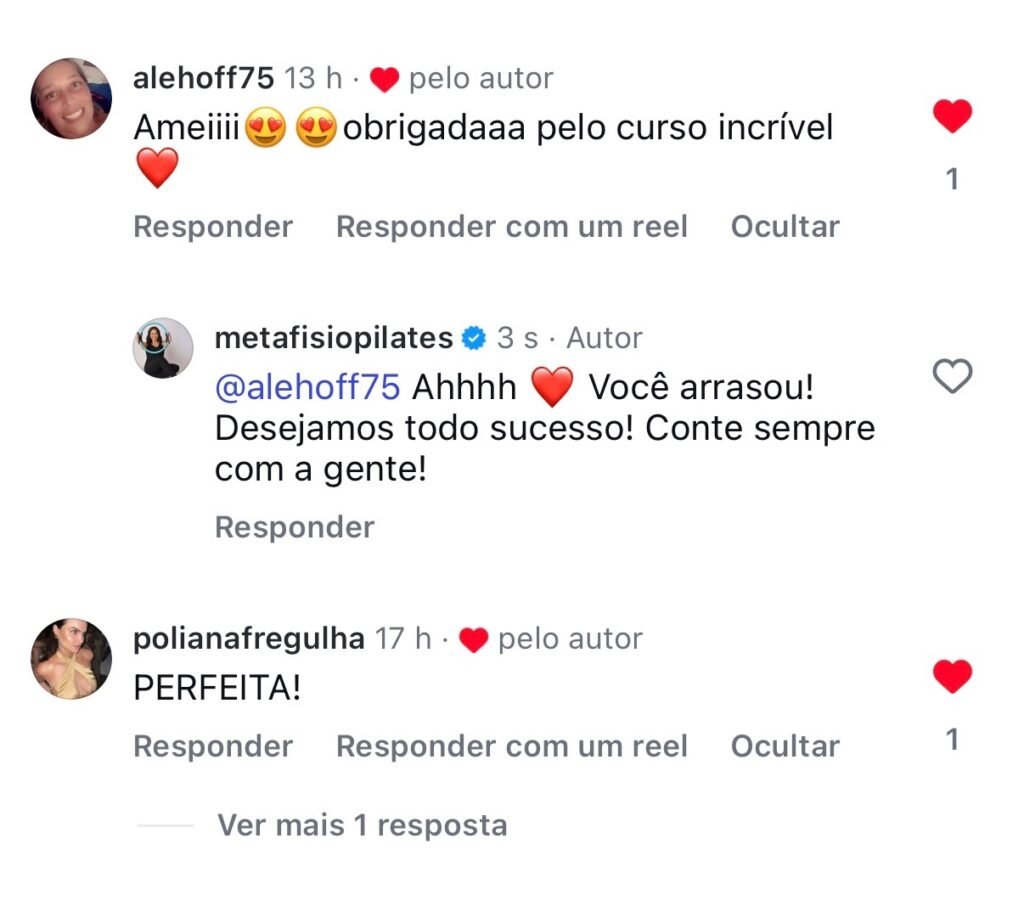Reply to alehoff75's comment
This screenshot has height=906, width=1024.
coord(213,227)
